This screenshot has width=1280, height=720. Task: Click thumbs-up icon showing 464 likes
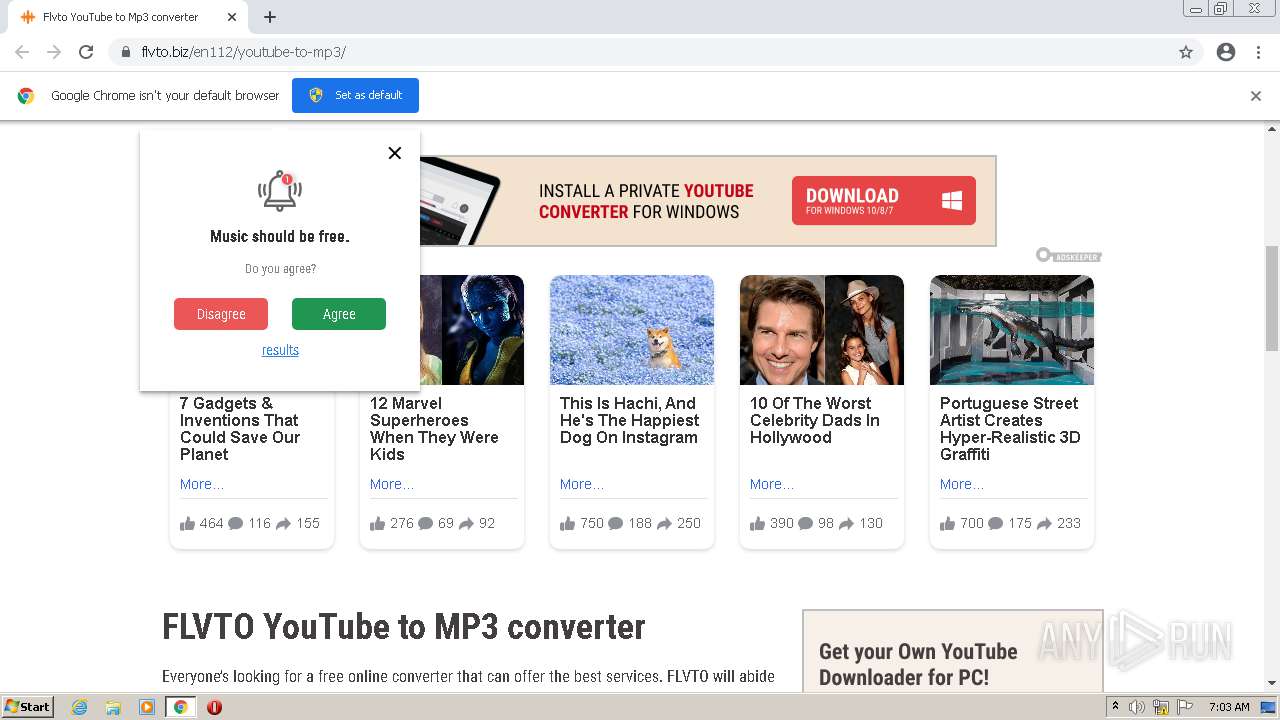click(187, 523)
